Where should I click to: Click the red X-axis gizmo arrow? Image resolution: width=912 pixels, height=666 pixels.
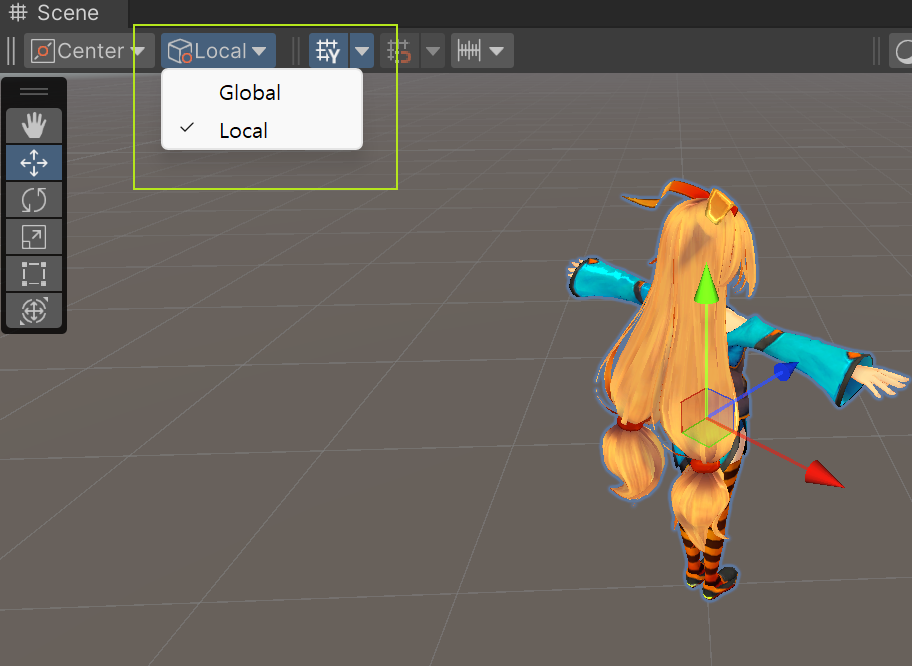click(823, 473)
